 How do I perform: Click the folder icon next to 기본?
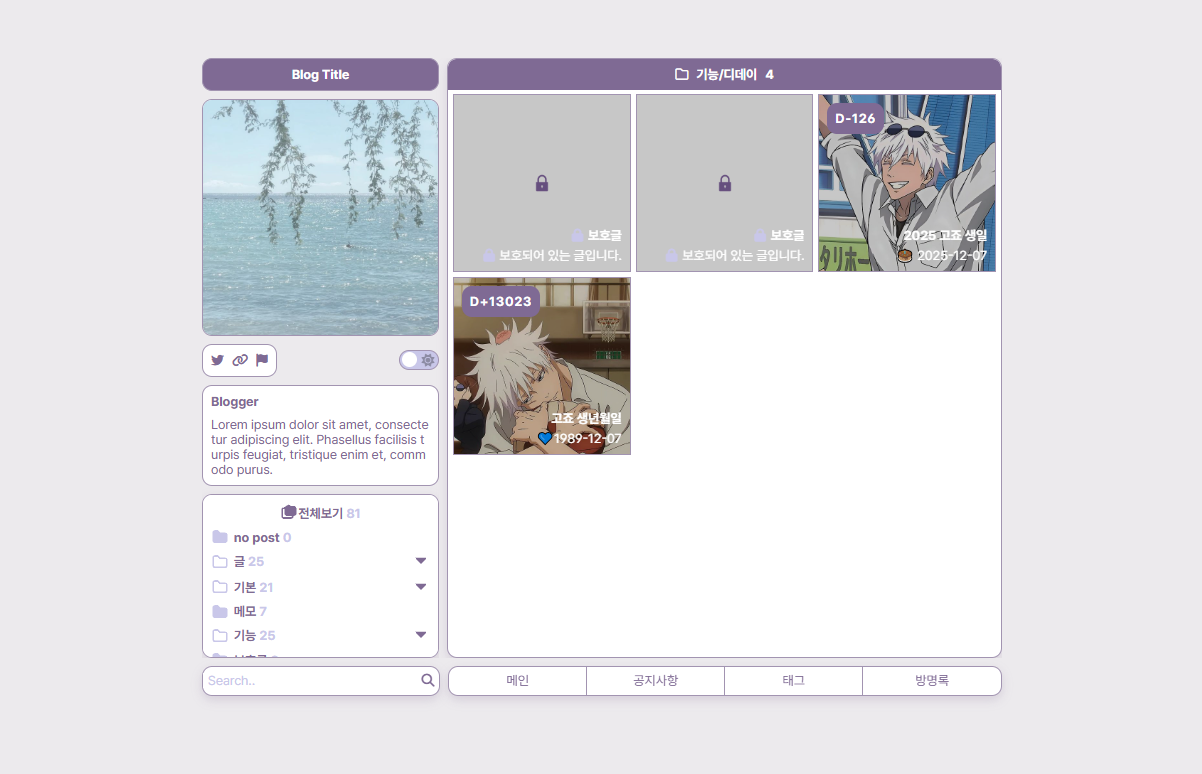[x=220, y=587]
